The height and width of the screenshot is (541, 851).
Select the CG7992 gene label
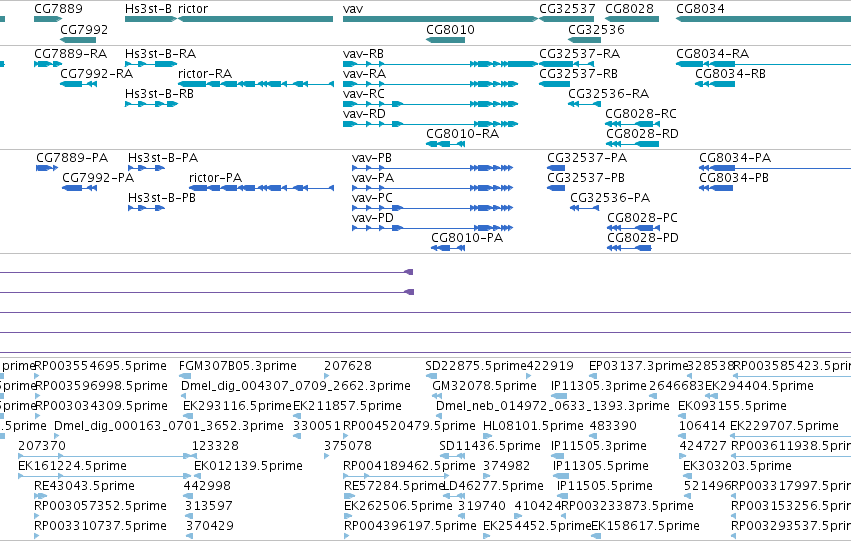[84, 29]
